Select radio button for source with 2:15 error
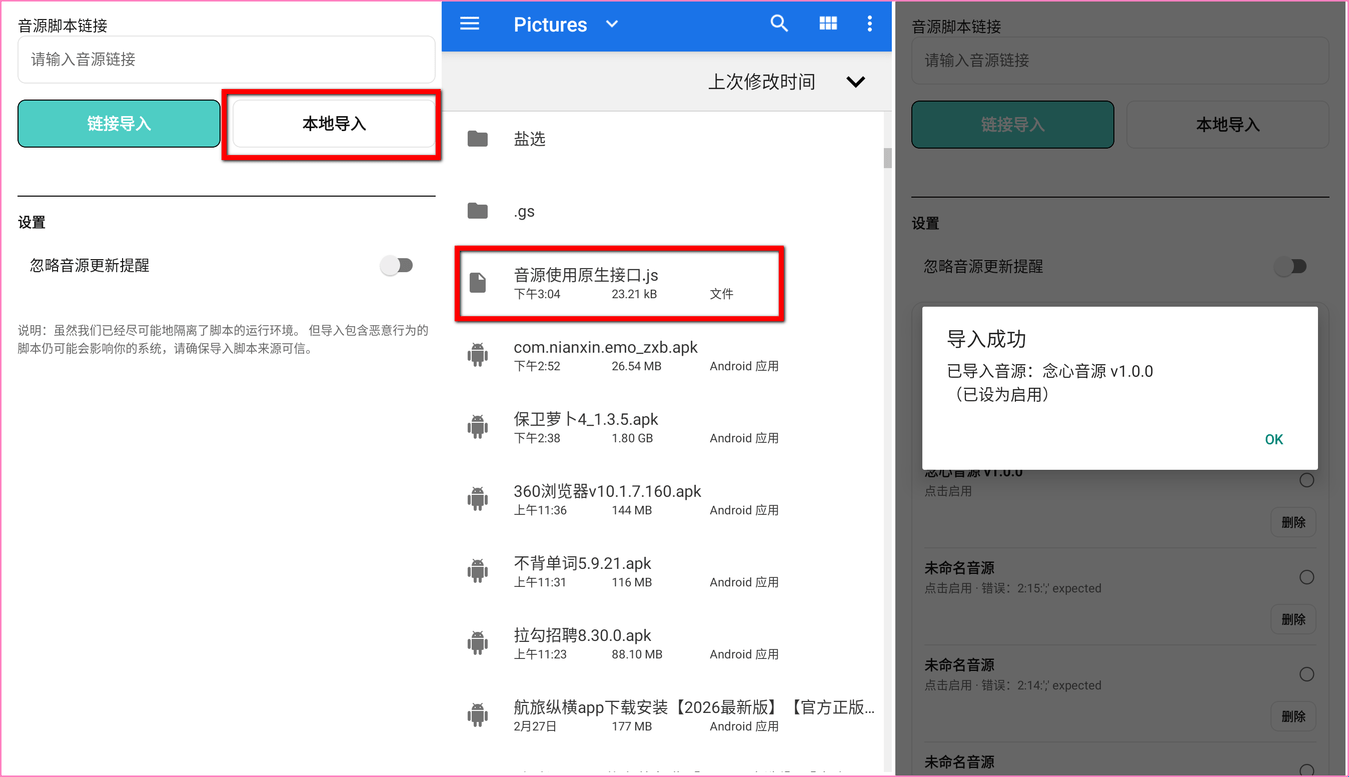This screenshot has width=1349, height=777. [x=1306, y=577]
